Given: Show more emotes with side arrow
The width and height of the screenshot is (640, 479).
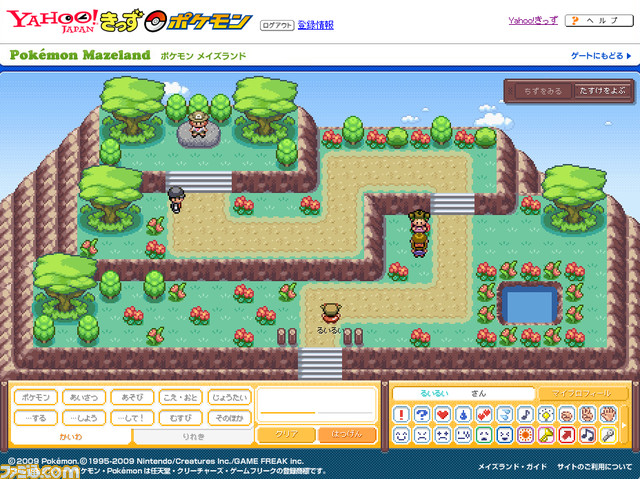Looking at the screenshot, I should click(x=624, y=425).
